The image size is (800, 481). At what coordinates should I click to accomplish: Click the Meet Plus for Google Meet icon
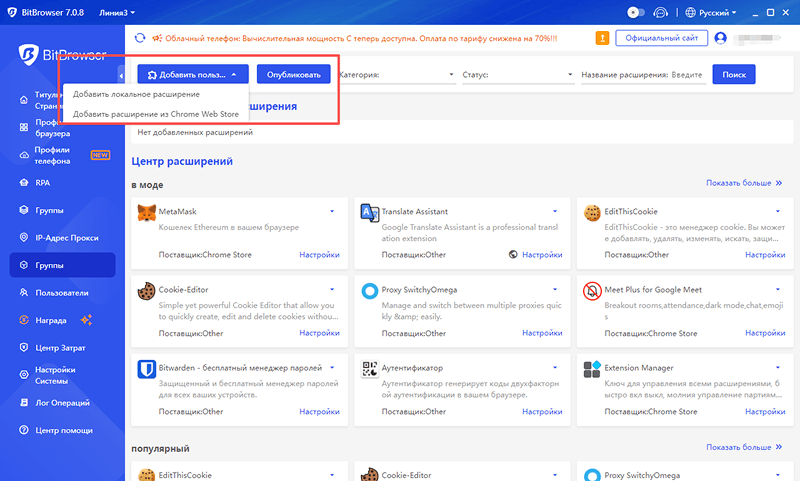click(592, 291)
